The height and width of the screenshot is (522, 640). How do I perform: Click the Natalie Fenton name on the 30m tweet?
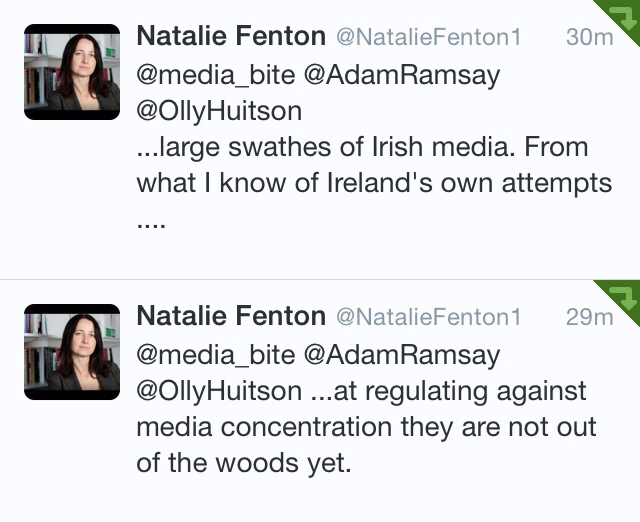pyautogui.click(x=231, y=37)
